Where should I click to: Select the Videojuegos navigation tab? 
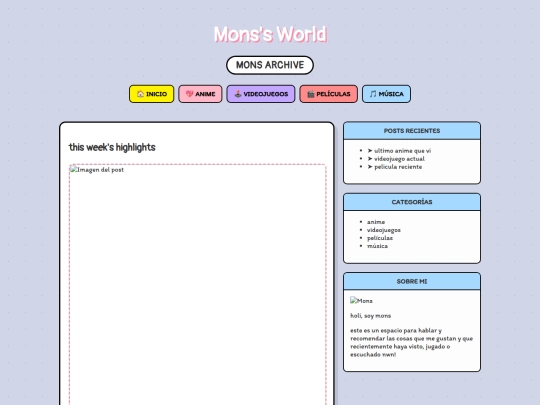point(261,94)
